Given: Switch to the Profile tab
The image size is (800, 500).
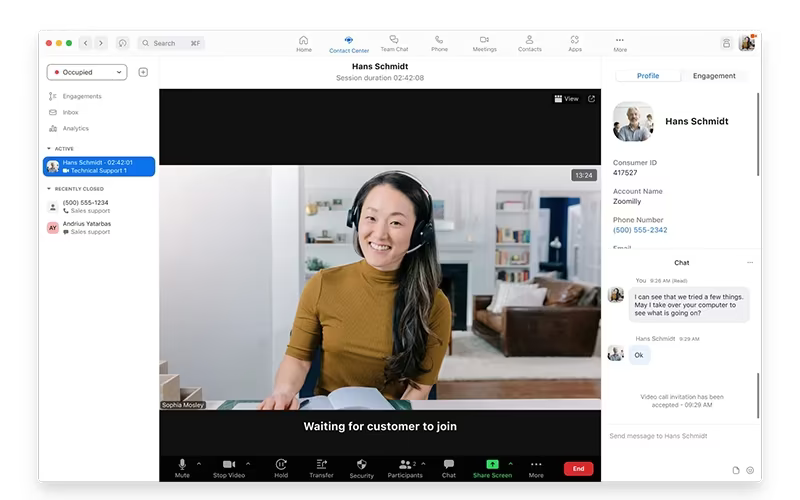Looking at the screenshot, I should point(648,76).
